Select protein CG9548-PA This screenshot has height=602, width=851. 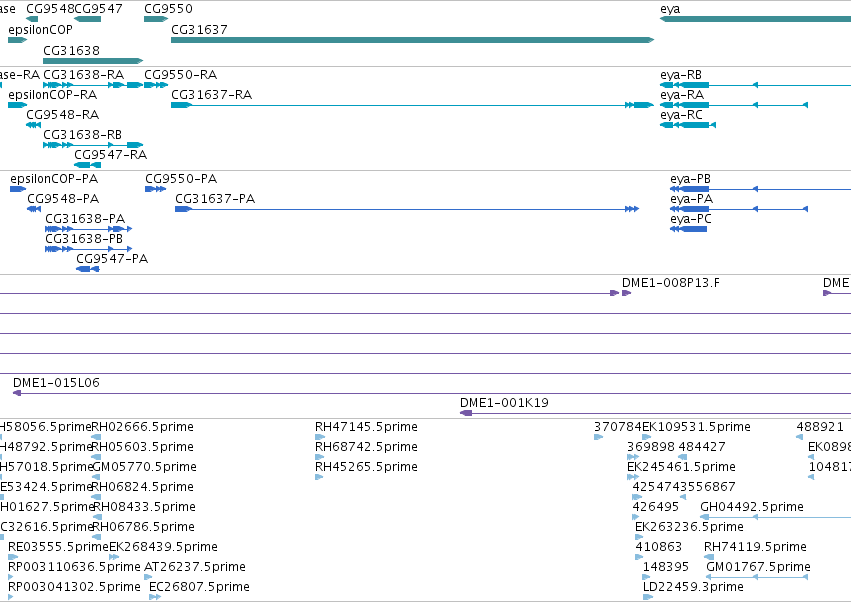(34, 209)
